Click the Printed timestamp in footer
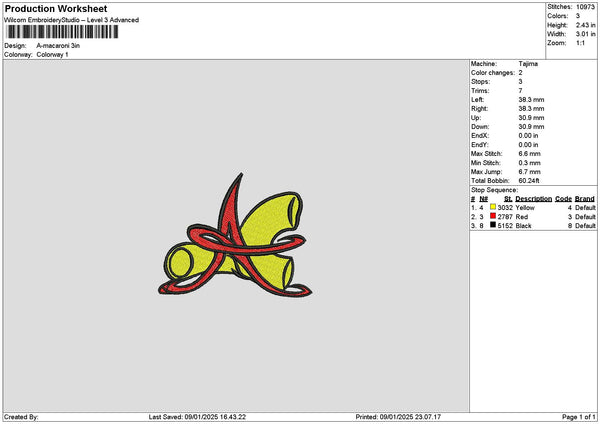The height and width of the screenshot is (424, 600). click(x=398, y=417)
